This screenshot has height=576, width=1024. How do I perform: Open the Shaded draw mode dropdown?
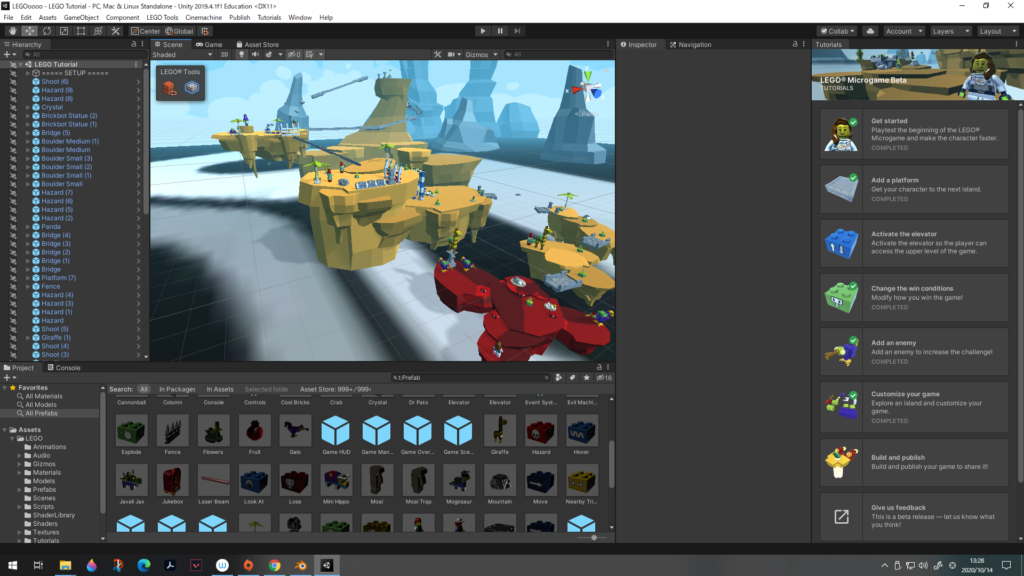pyautogui.click(x=182, y=54)
